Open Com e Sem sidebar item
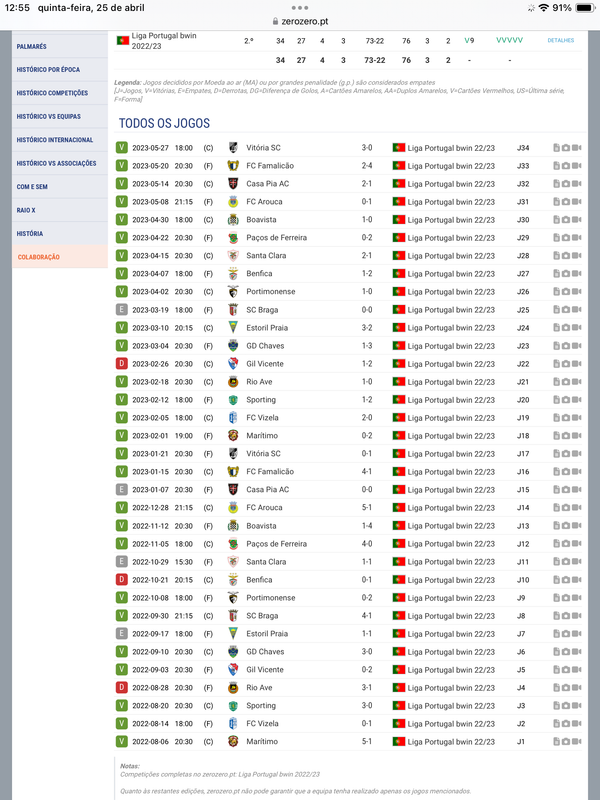 coord(60,187)
